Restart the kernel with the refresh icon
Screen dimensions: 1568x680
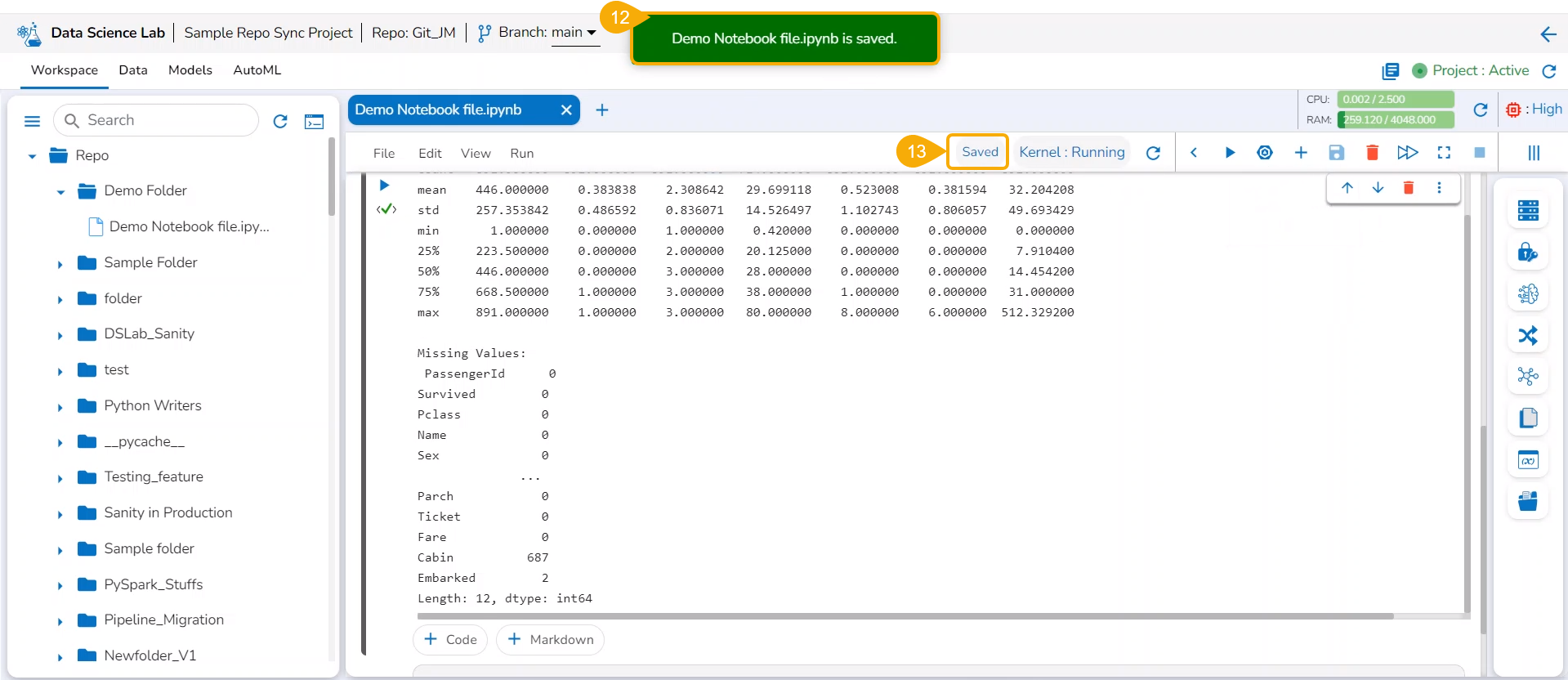(x=1153, y=153)
